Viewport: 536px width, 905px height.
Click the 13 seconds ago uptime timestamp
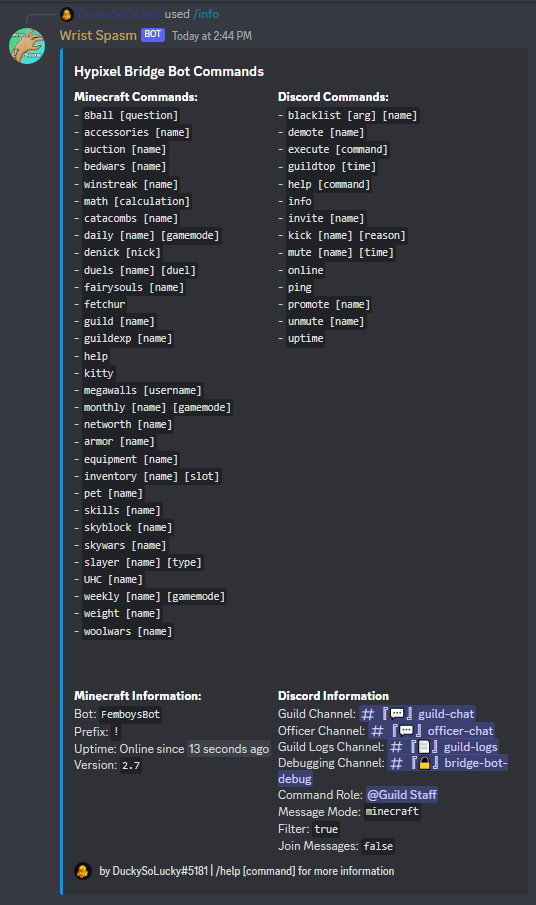[229, 749]
